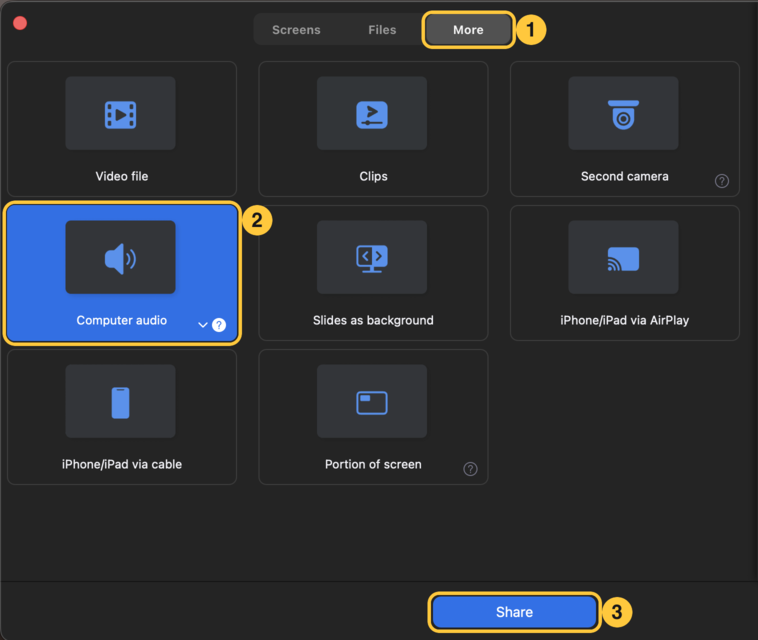Open help for Second camera
The image size is (758, 640).
pos(722,181)
